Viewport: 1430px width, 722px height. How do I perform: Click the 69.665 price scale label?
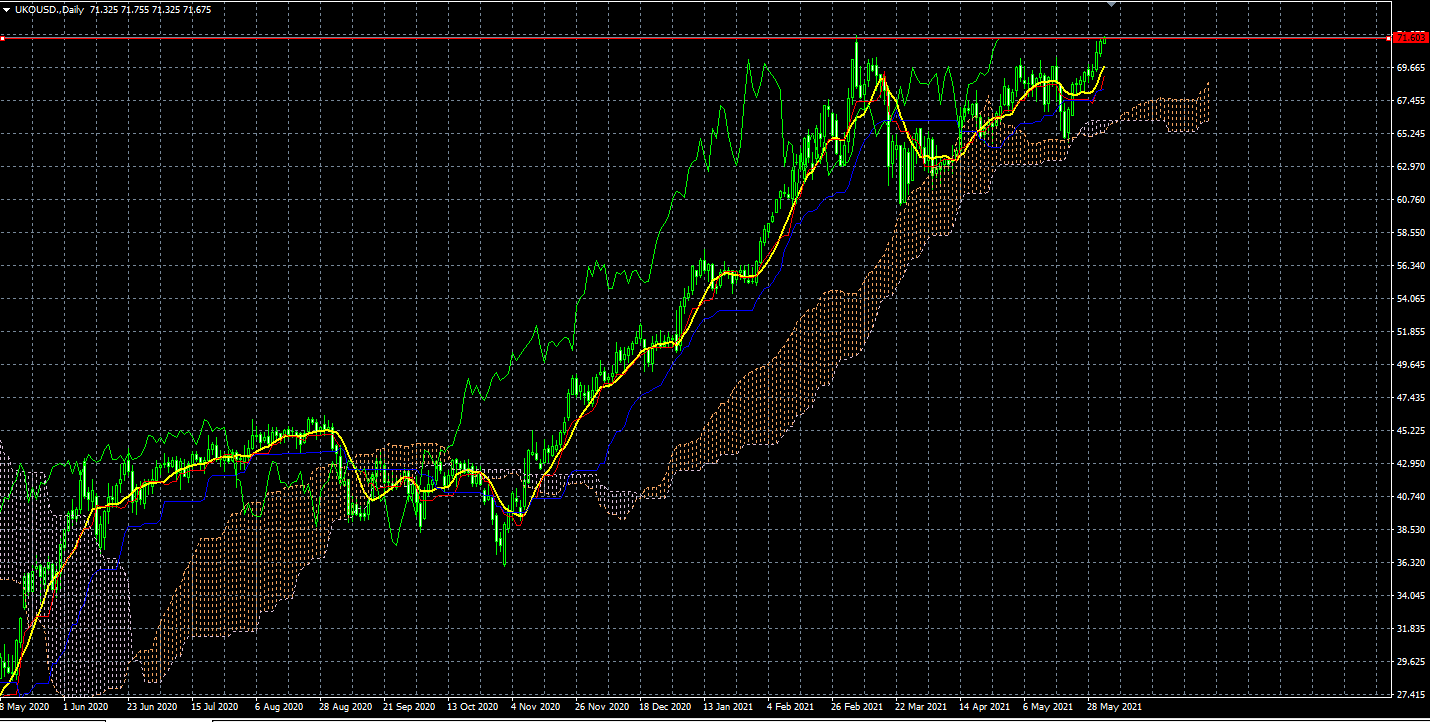click(x=1410, y=68)
